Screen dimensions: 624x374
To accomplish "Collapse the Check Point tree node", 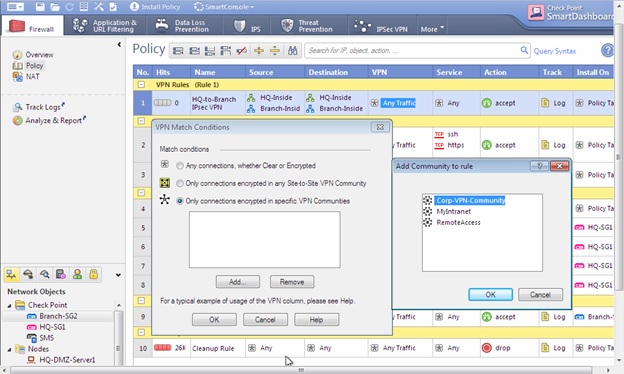I will pyautogui.click(x=9, y=305).
